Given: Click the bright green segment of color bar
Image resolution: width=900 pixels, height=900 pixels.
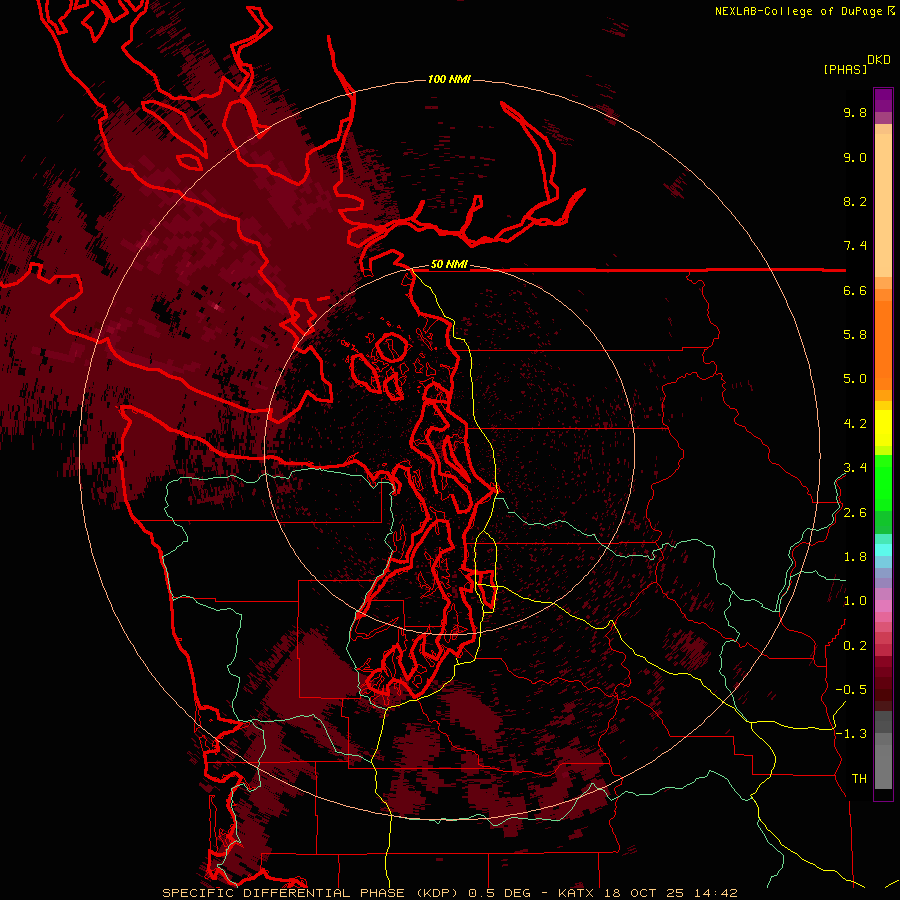Looking at the screenshot, I should coord(883,483).
